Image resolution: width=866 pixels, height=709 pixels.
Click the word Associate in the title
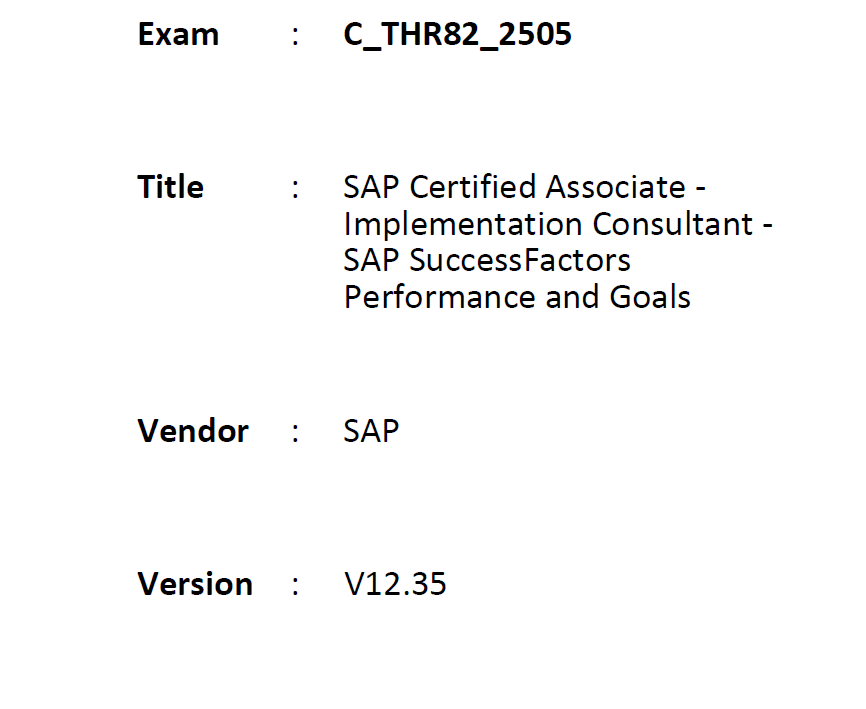616,187
